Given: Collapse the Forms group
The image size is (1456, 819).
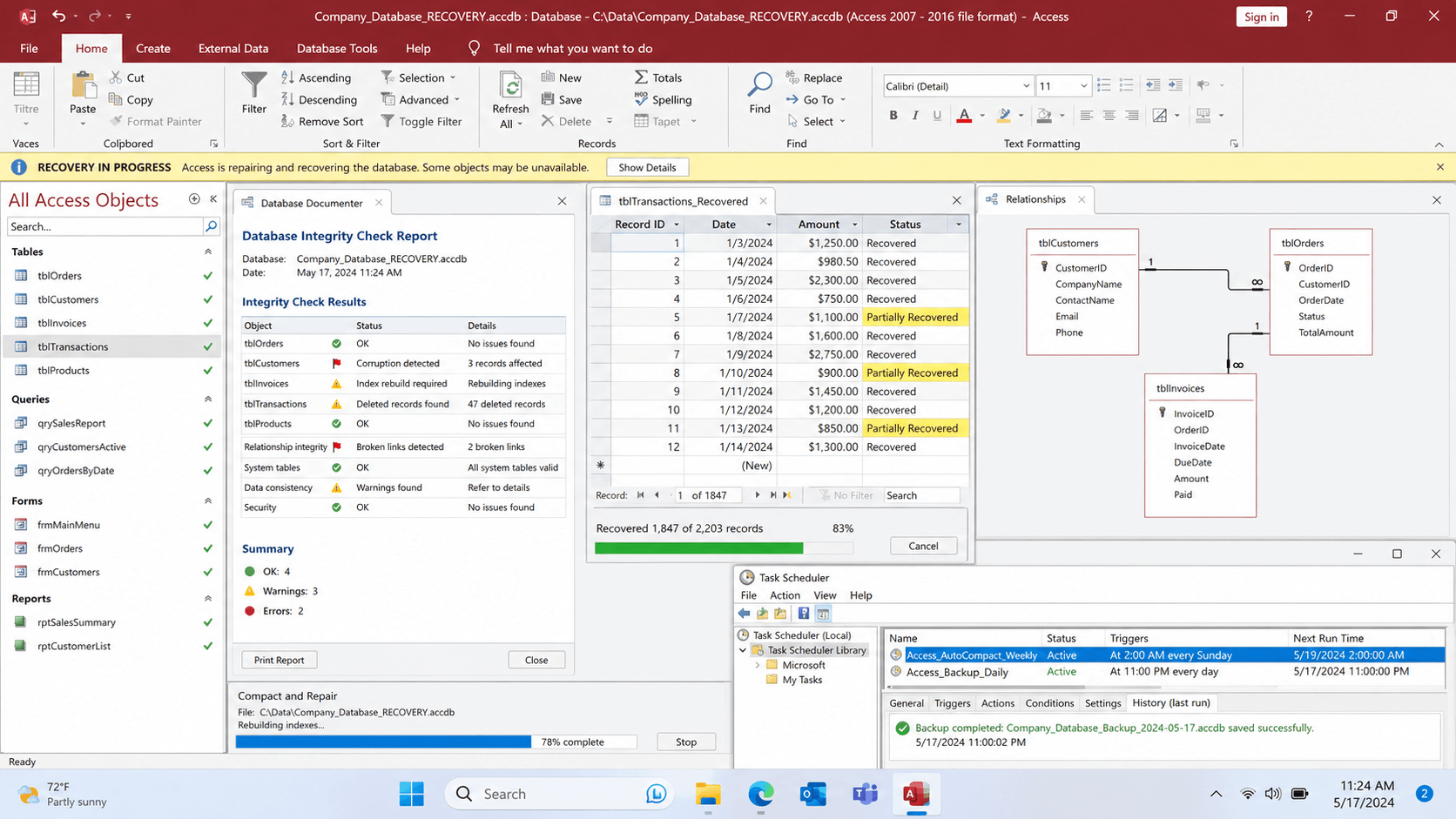Looking at the screenshot, I should [x=207, y=500].
